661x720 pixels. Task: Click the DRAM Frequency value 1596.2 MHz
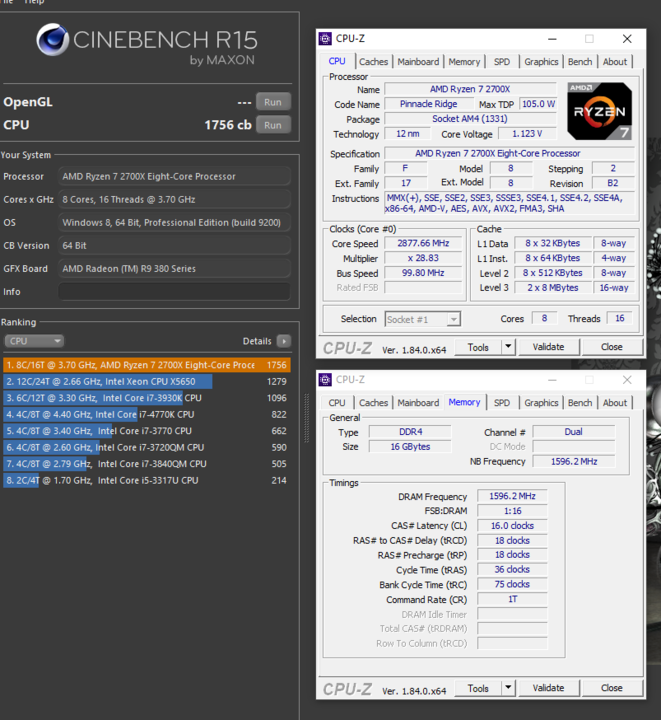coord(512,496)
